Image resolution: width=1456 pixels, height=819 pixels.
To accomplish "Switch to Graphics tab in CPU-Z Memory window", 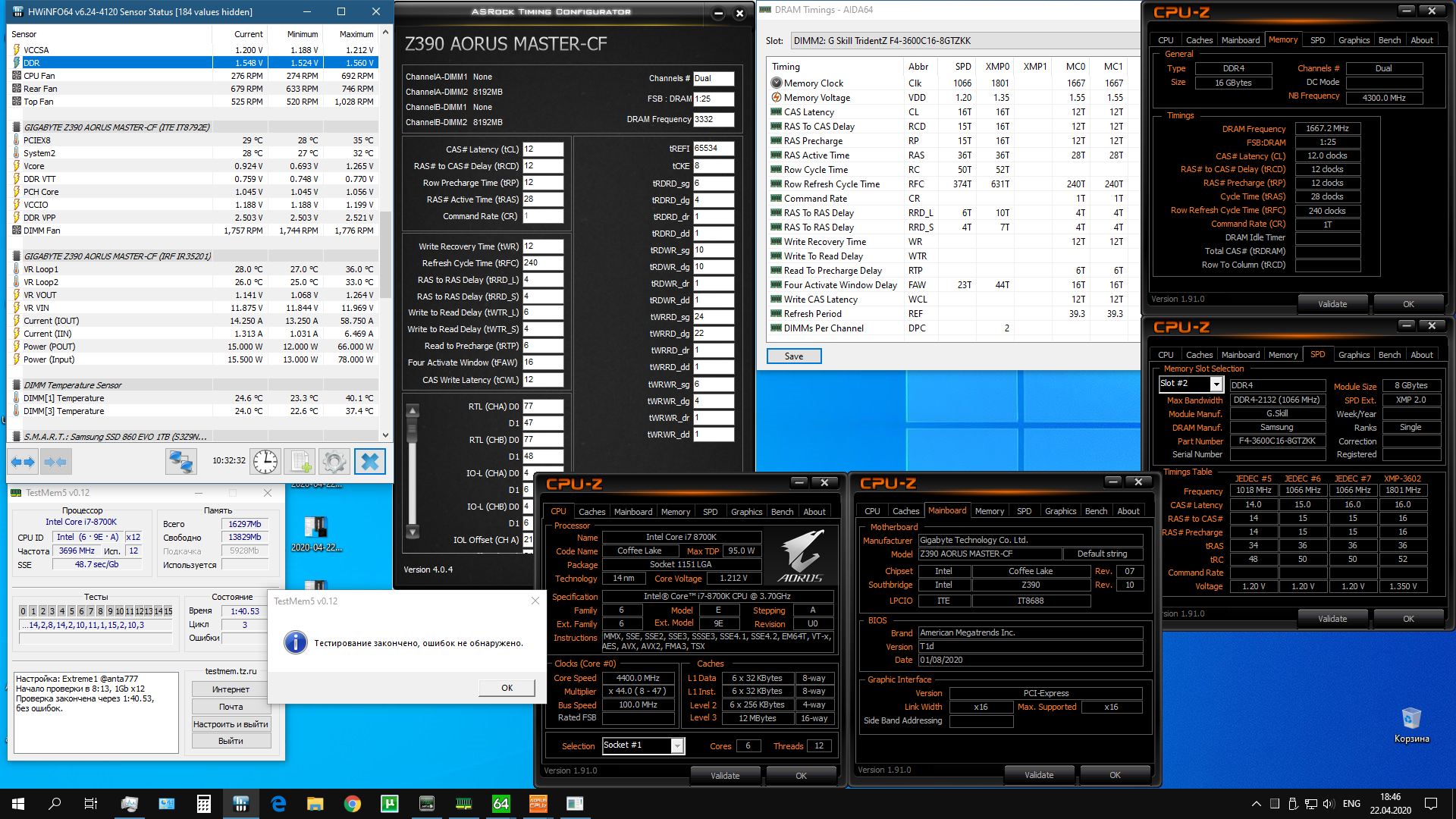I will pos(1353,40).
